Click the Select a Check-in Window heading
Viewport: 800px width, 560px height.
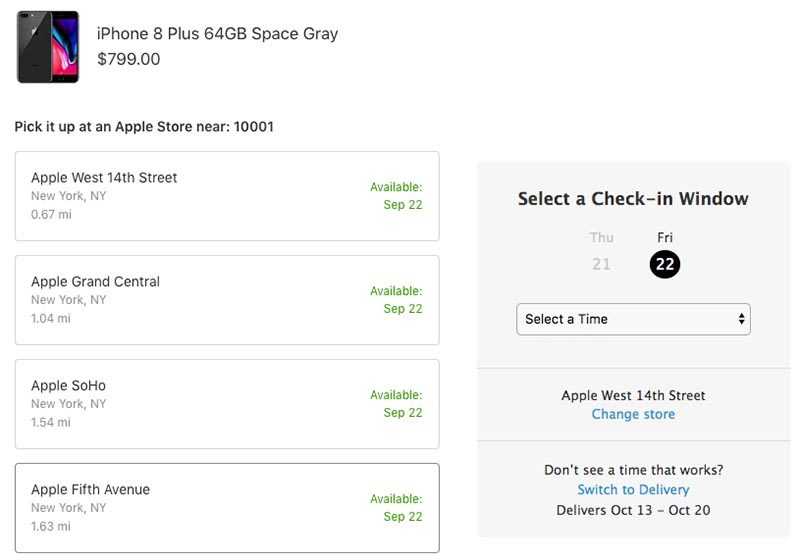(633, 198)
